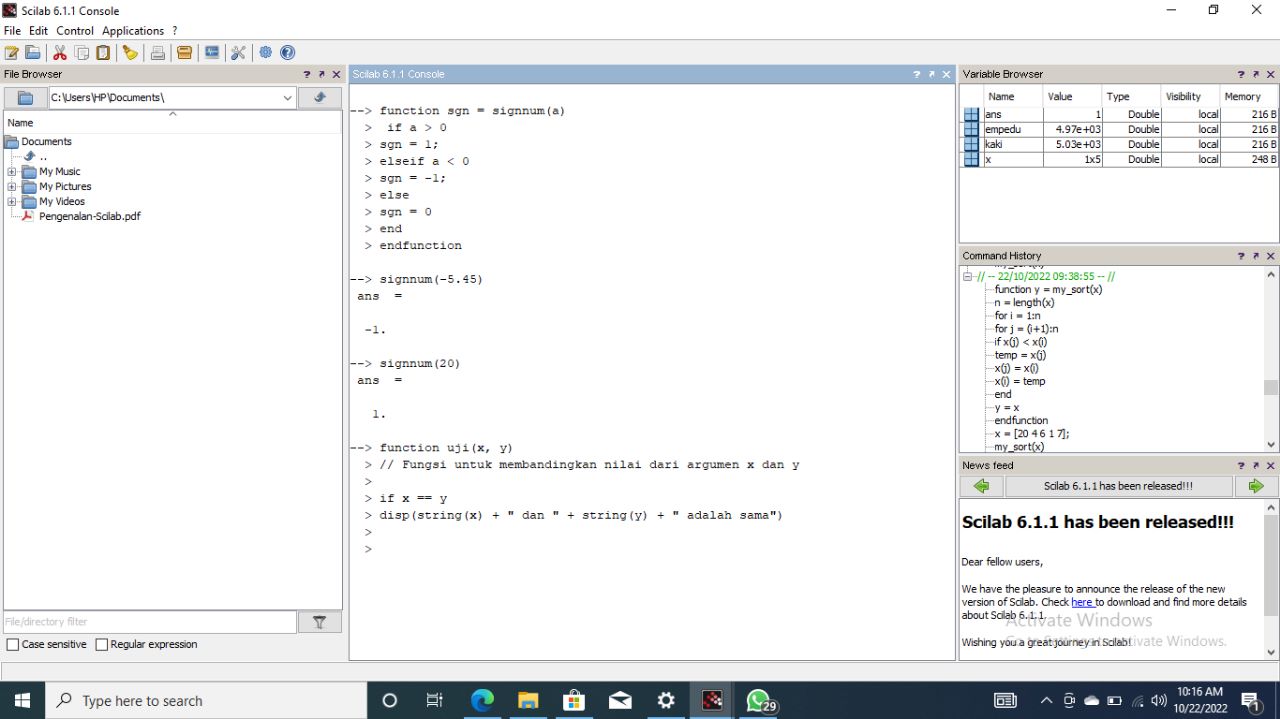The image size is (1280, 719).
Task: Undock the Command History panel
Action: pyautogui.click(x=1256, y=256)
